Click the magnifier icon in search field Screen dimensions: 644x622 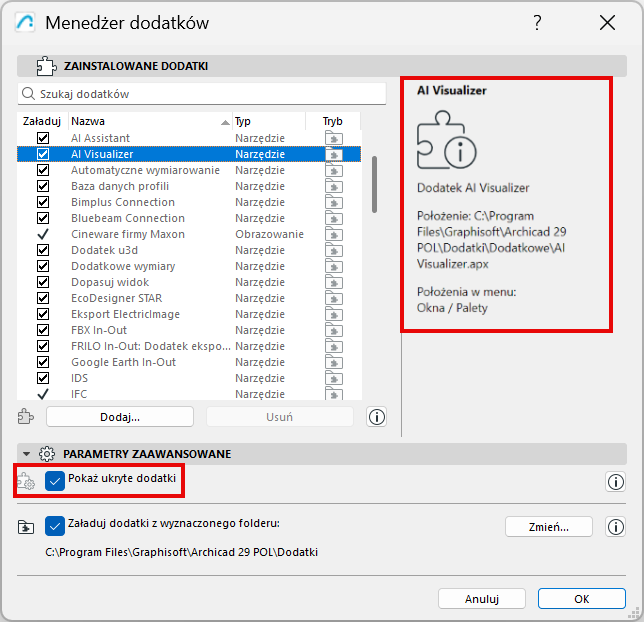pyautogui.click(x=28, y=94)
